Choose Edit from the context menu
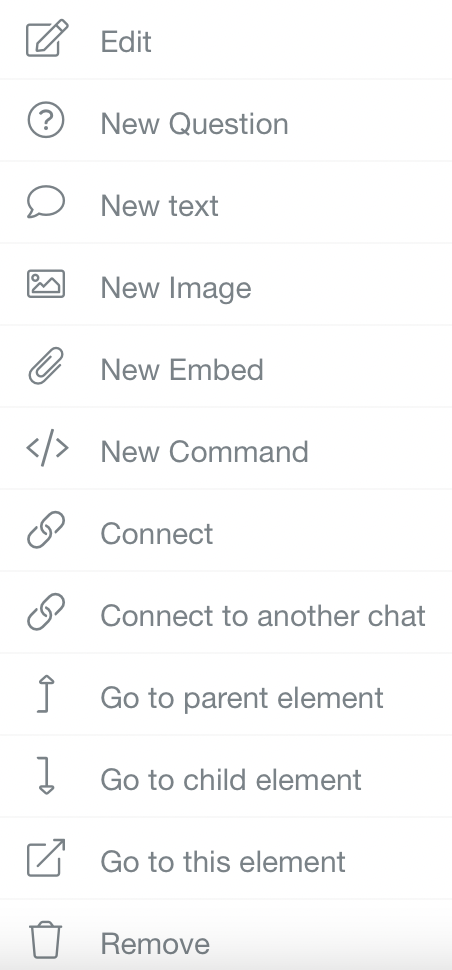This screenshot has width=452, height=970. click(x=226, y=40)
